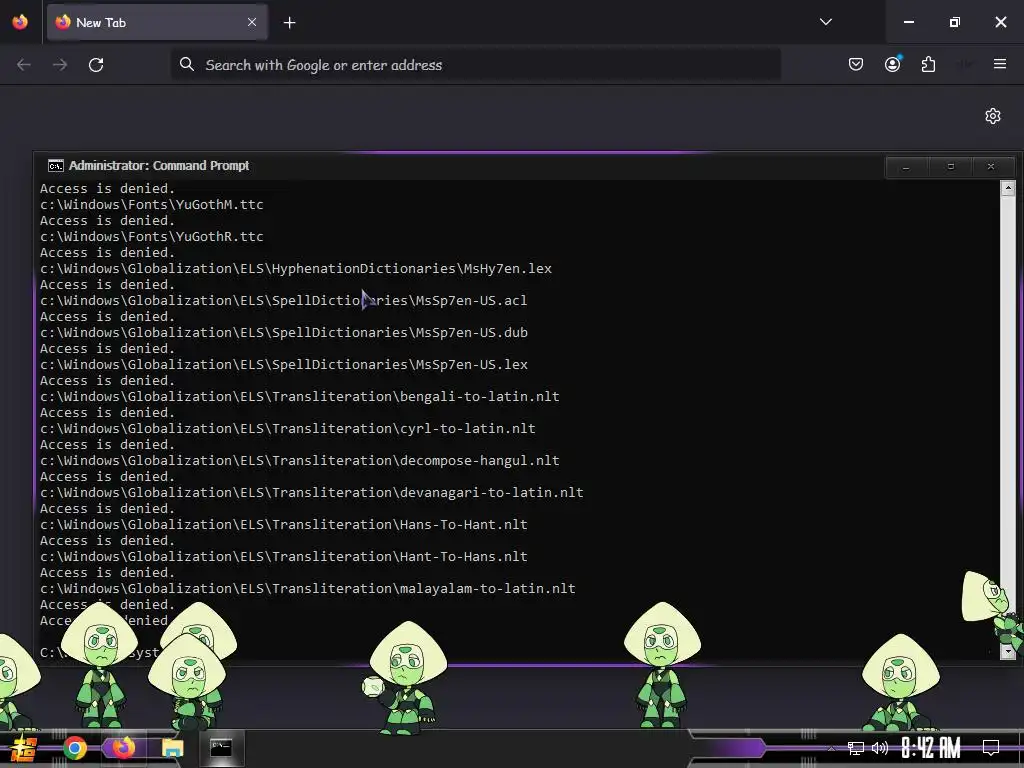
Task: Close the Administrator Command Prompt window
Action: coord(991,167)
